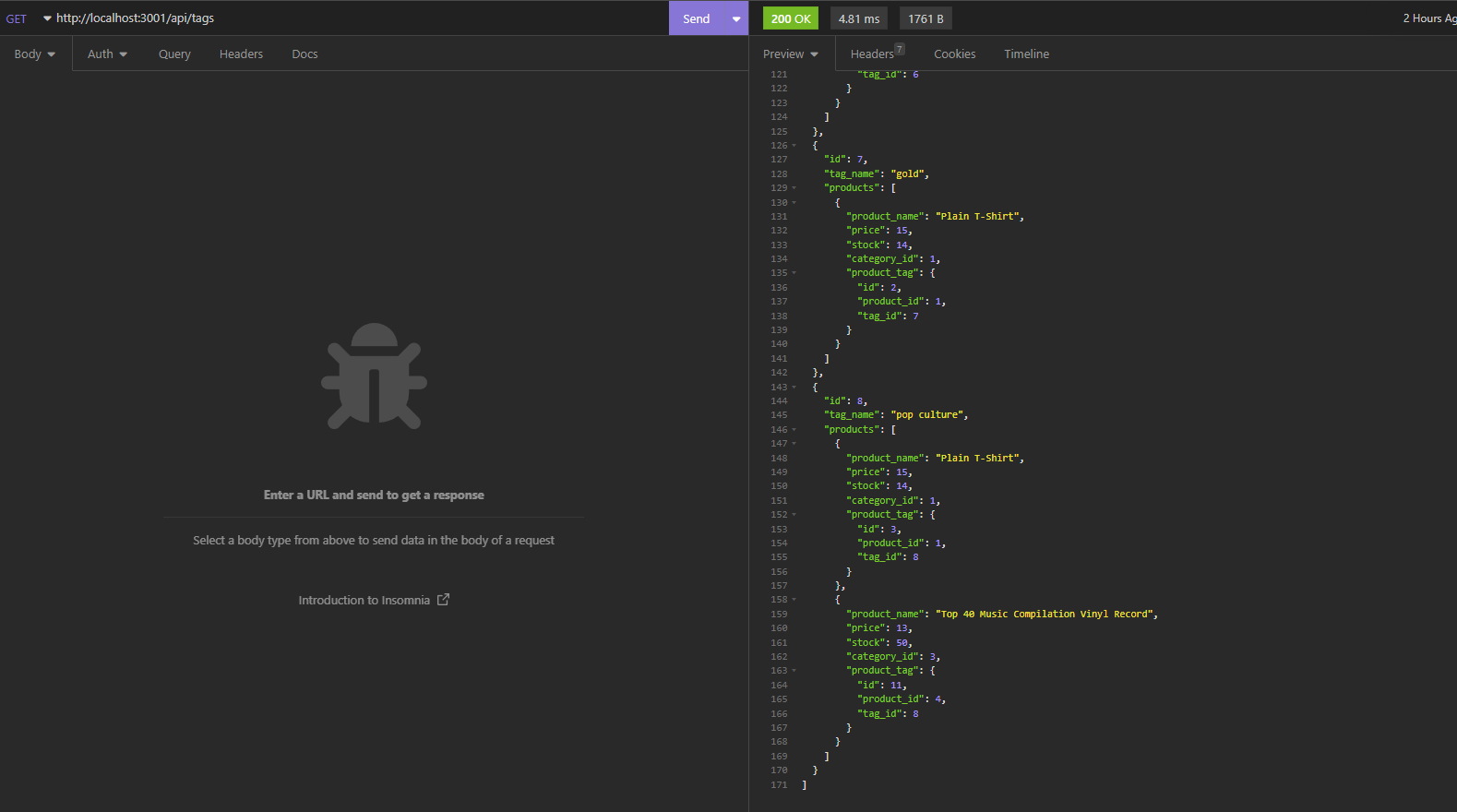Click the 1761 B response size

click(926, 18)
